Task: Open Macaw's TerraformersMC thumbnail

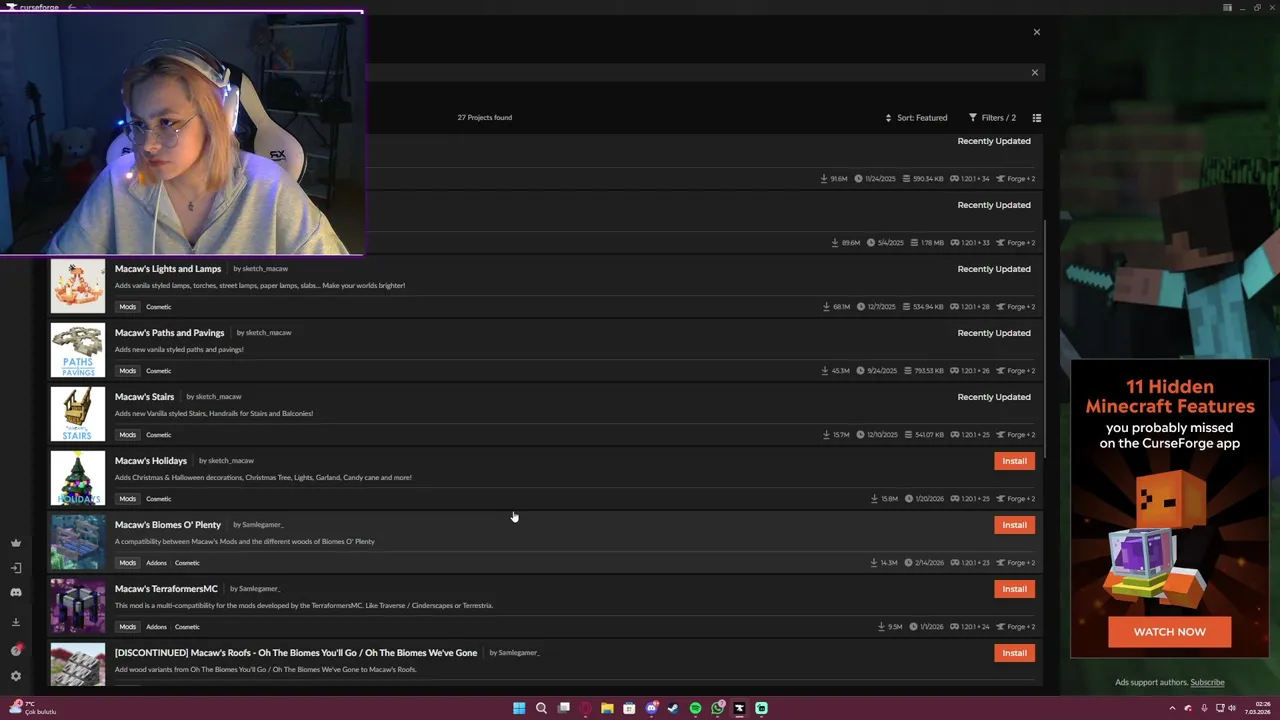Action: pos(78,606)
